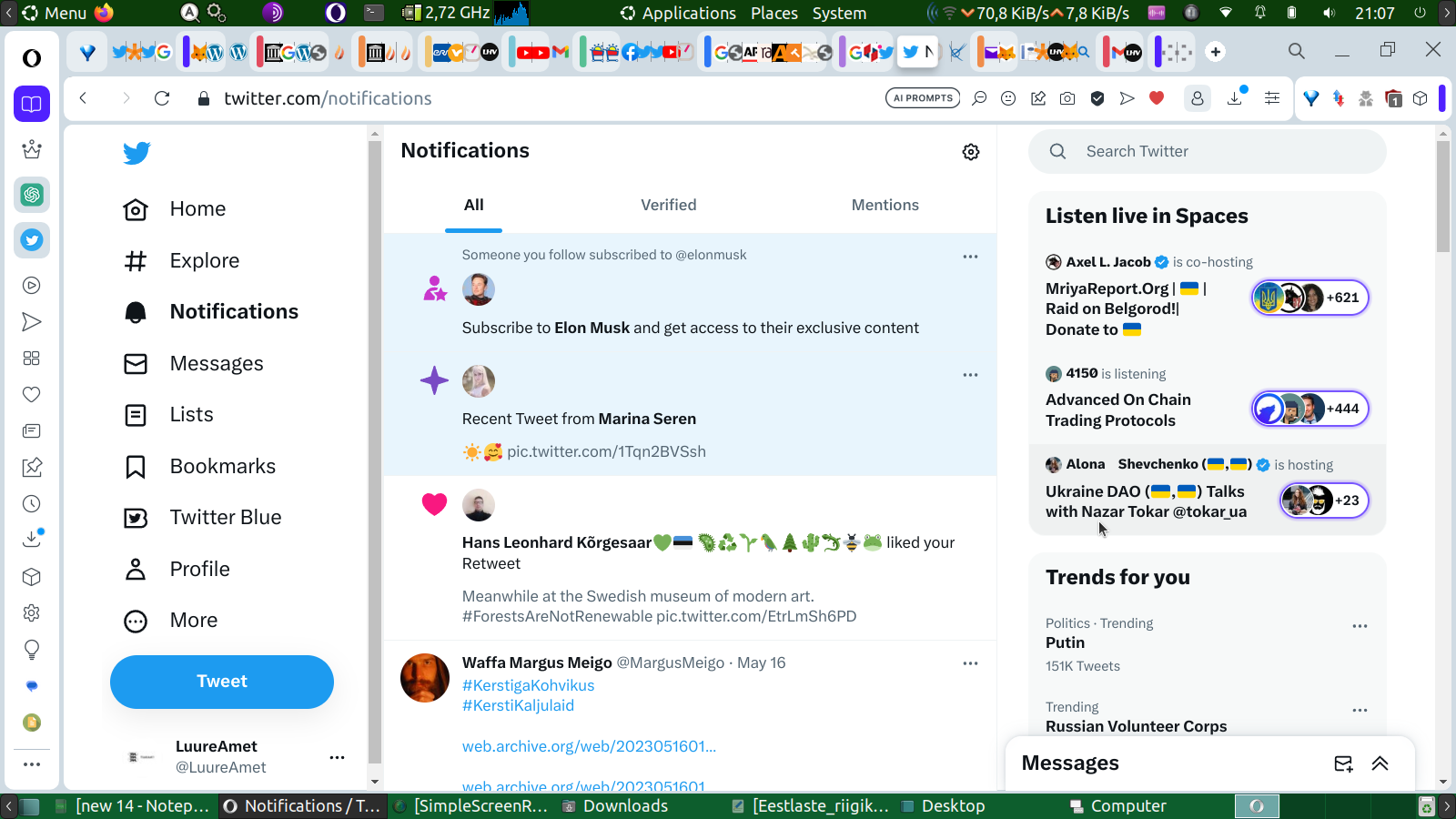Reload the twitter.com page

(x=162, y=98)
